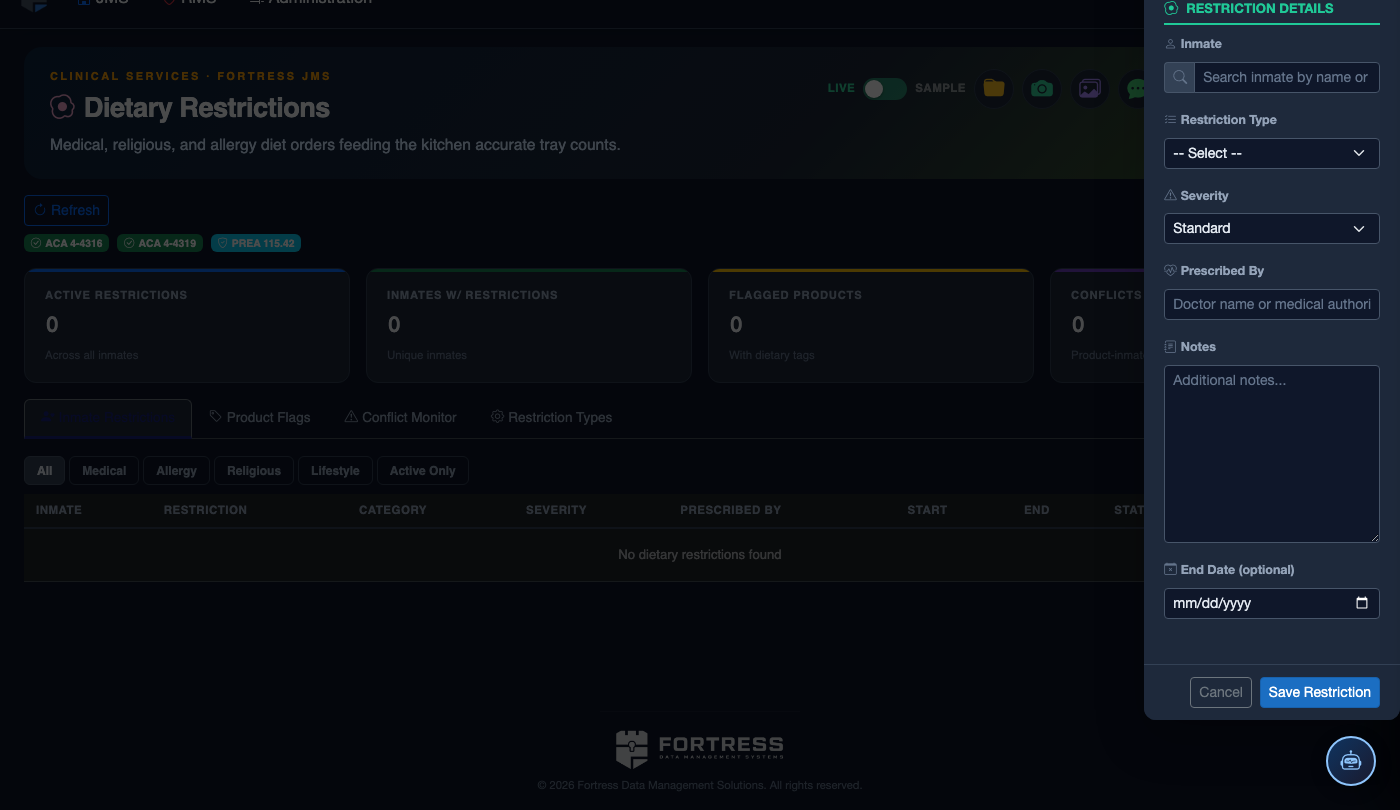Click the yellow folder icon in header
1400x810 pixels.
tap(993, 88)
